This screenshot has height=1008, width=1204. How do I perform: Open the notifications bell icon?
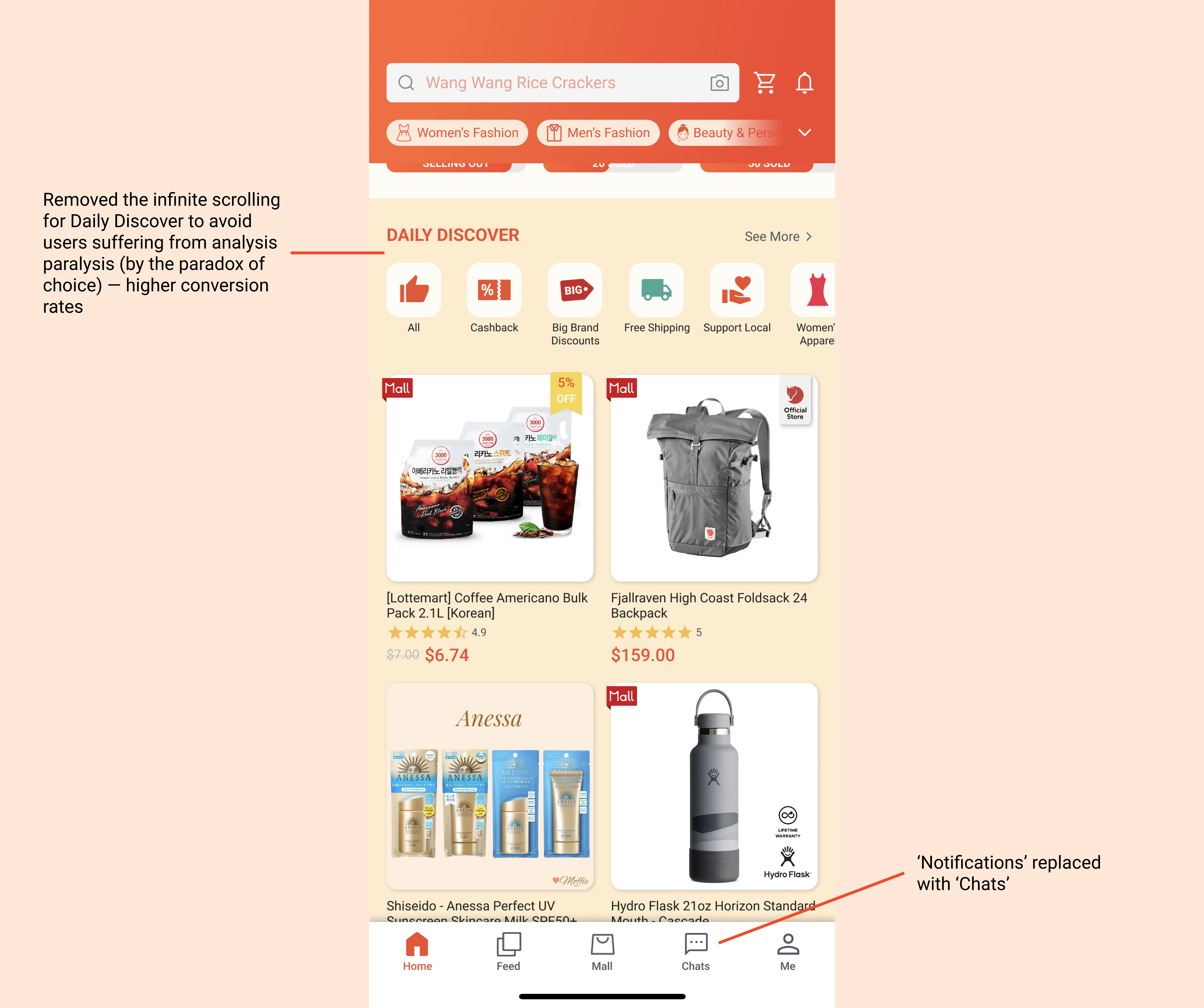tap(804, 83)
